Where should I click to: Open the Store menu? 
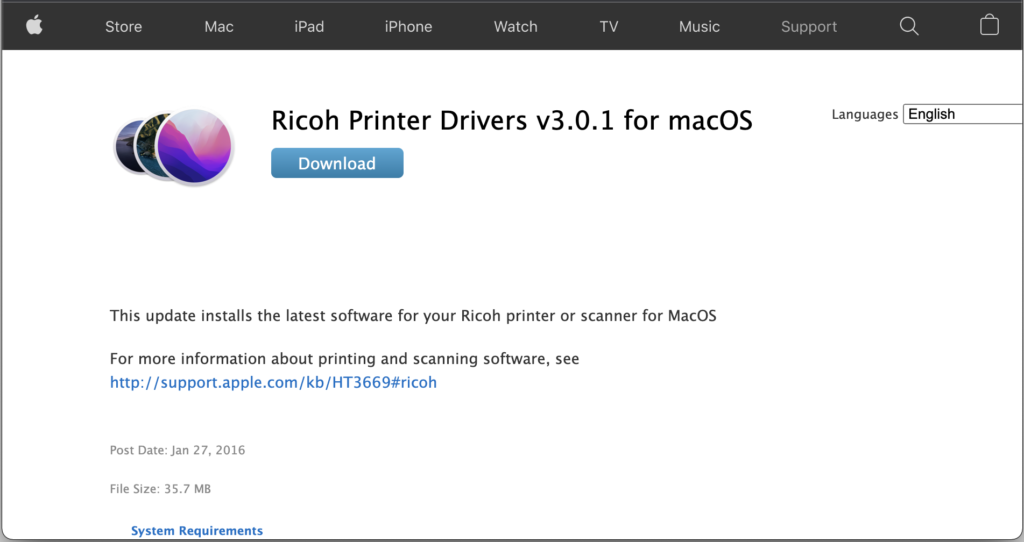(x=123, y=27)
